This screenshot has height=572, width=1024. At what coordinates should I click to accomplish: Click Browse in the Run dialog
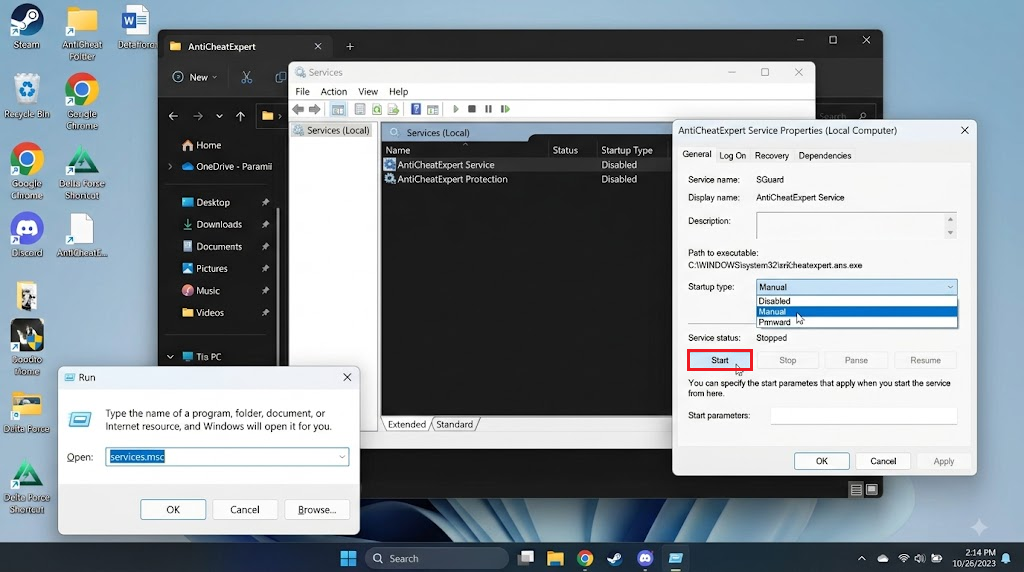(317, 509)
